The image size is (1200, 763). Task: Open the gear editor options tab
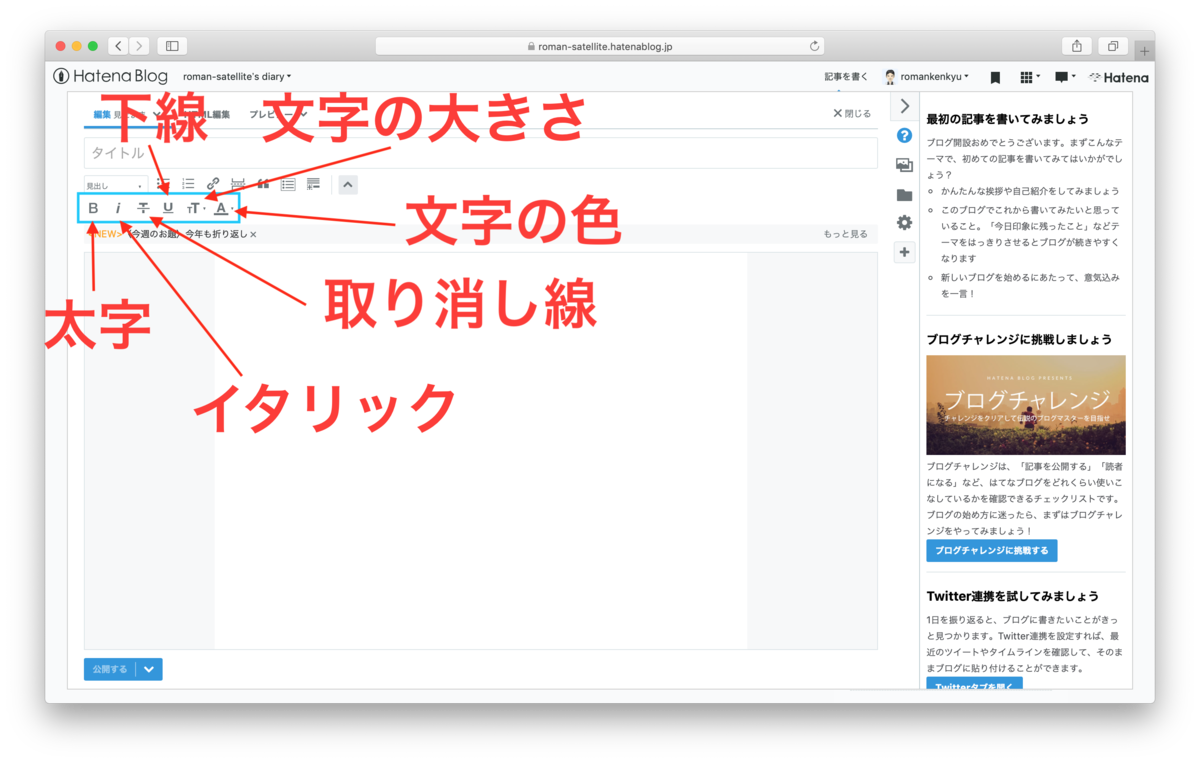click(x=904, y=223)
